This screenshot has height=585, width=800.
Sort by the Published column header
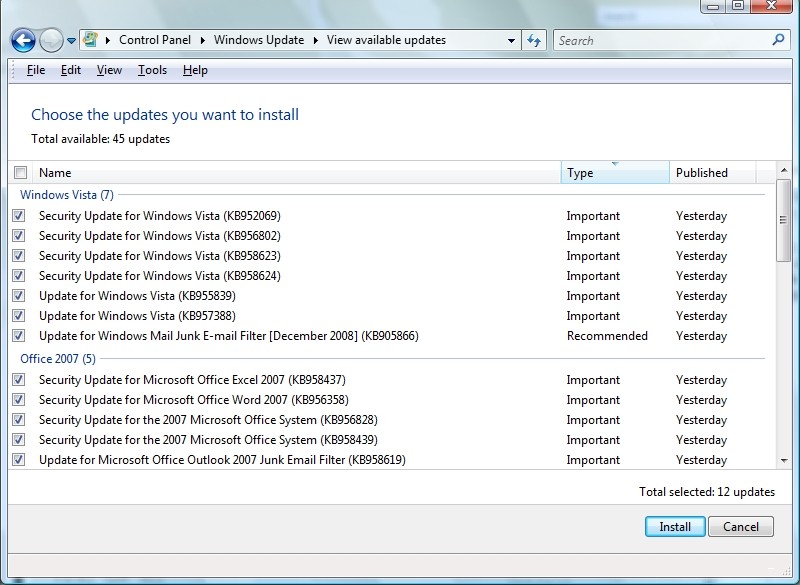(x=713, y=172)
